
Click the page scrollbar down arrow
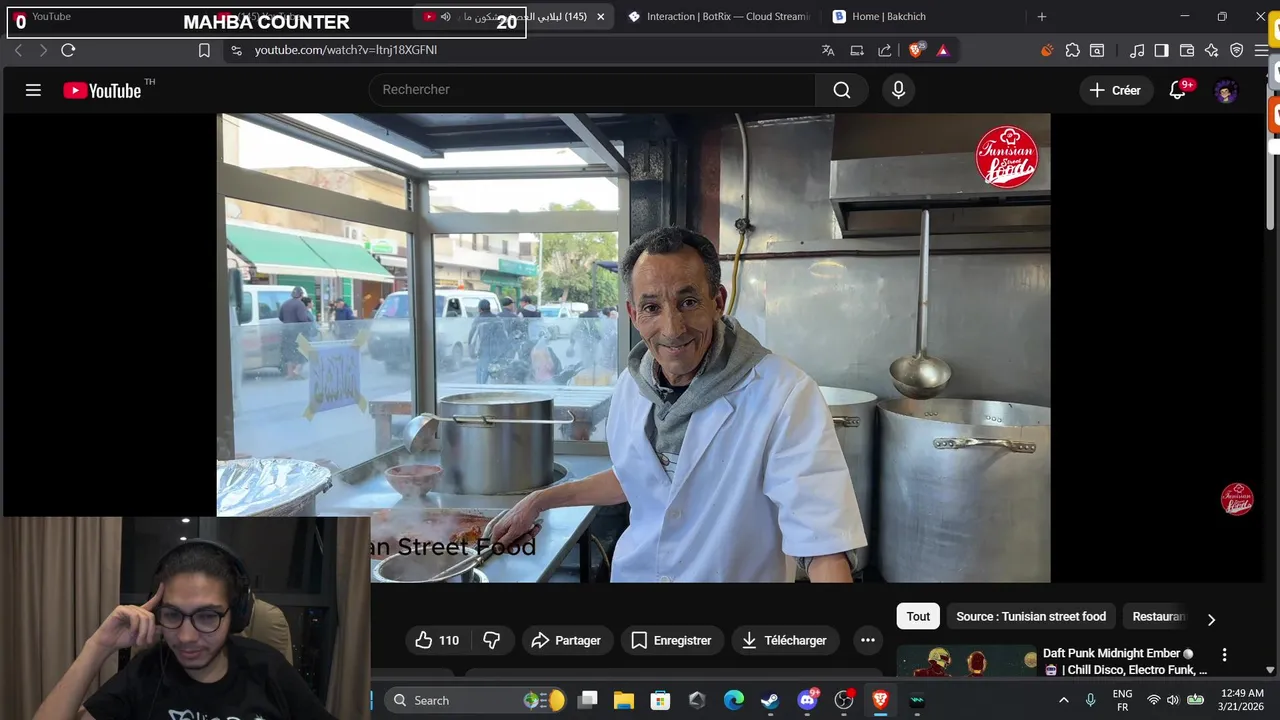point(1271,670)
